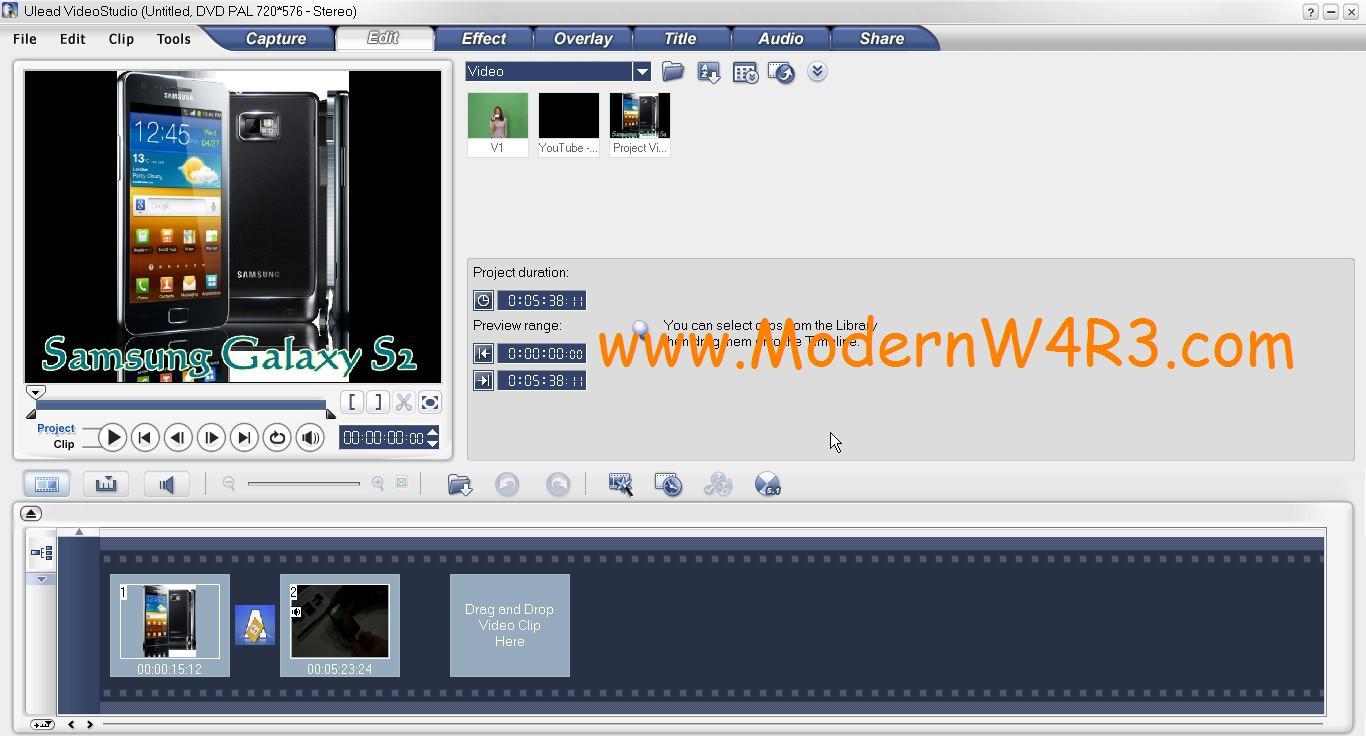Step back to previous frame
The height and width of the screenshot is (736, 1366).
coord(178,438)
